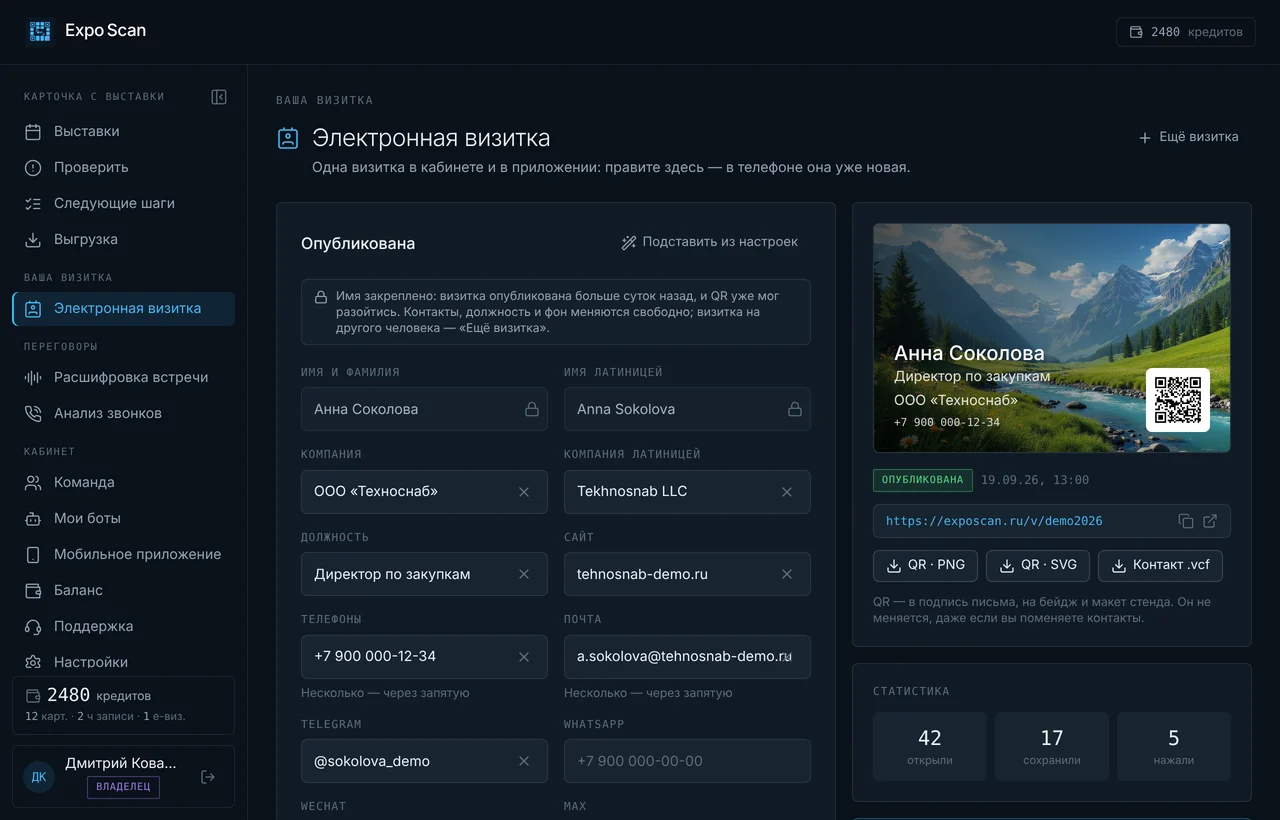
Task: Open Мои боты
Action: coord(124,519)
